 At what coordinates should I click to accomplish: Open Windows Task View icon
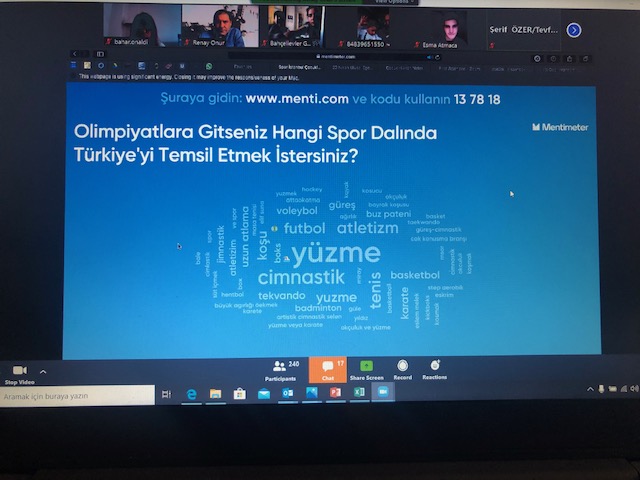point(166,394)
